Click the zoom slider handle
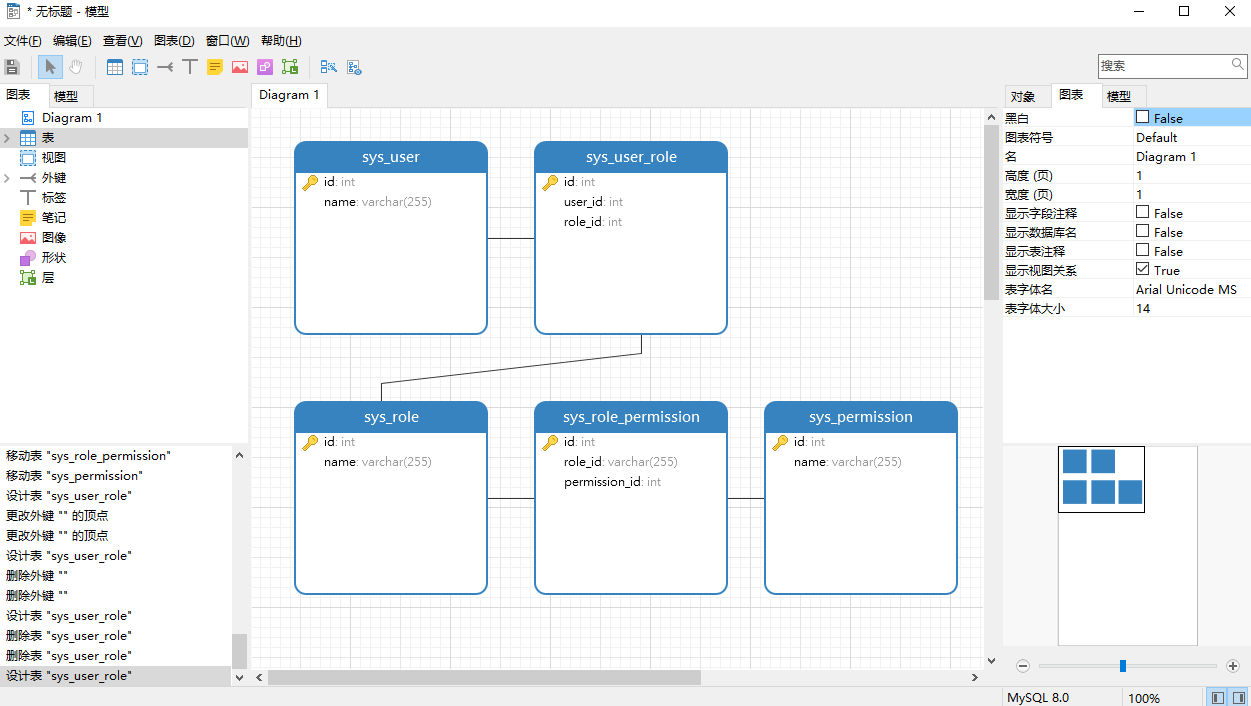 (1123, 666)
